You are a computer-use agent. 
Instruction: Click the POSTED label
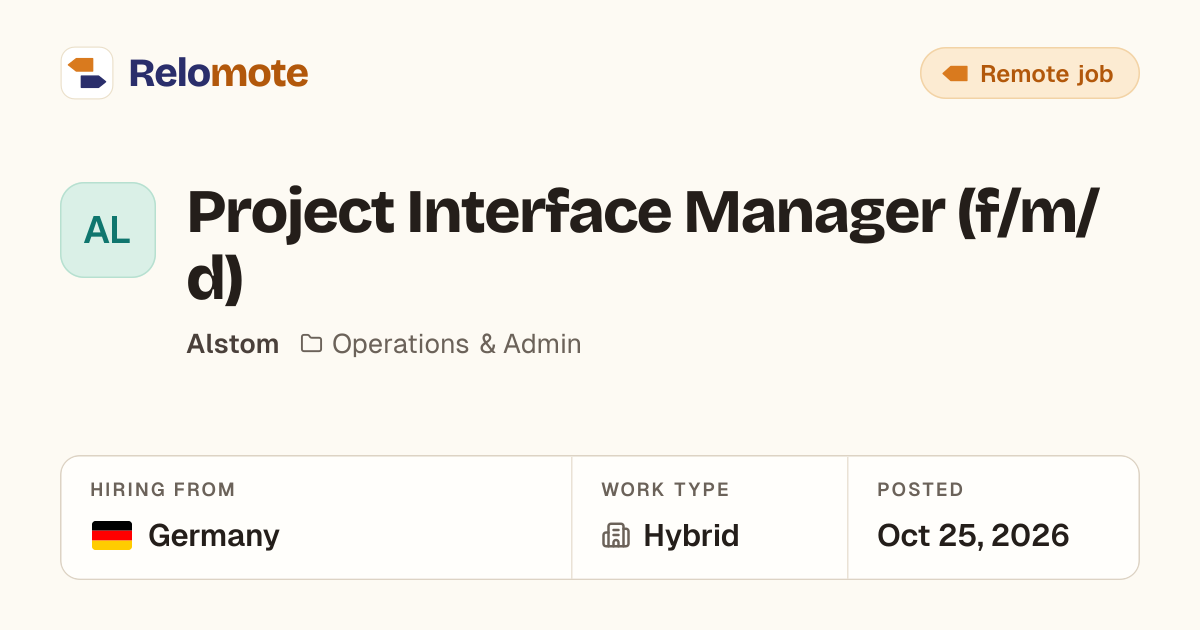920,490
